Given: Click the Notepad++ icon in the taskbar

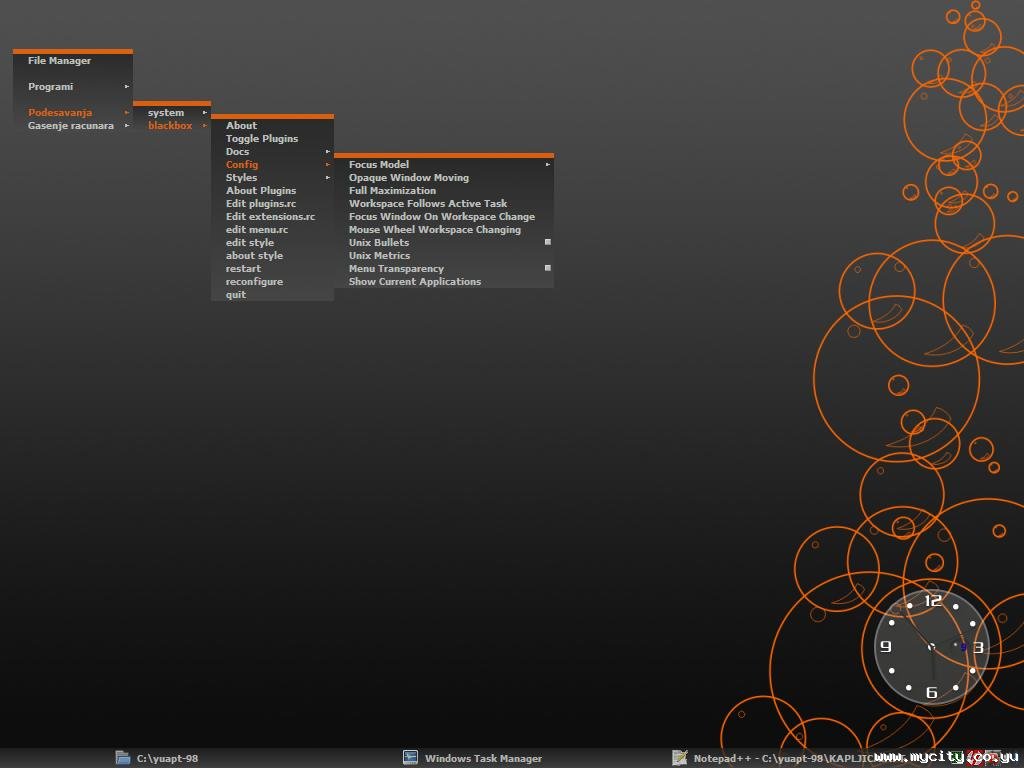Looking at the screenshot, I should point(680,758).
